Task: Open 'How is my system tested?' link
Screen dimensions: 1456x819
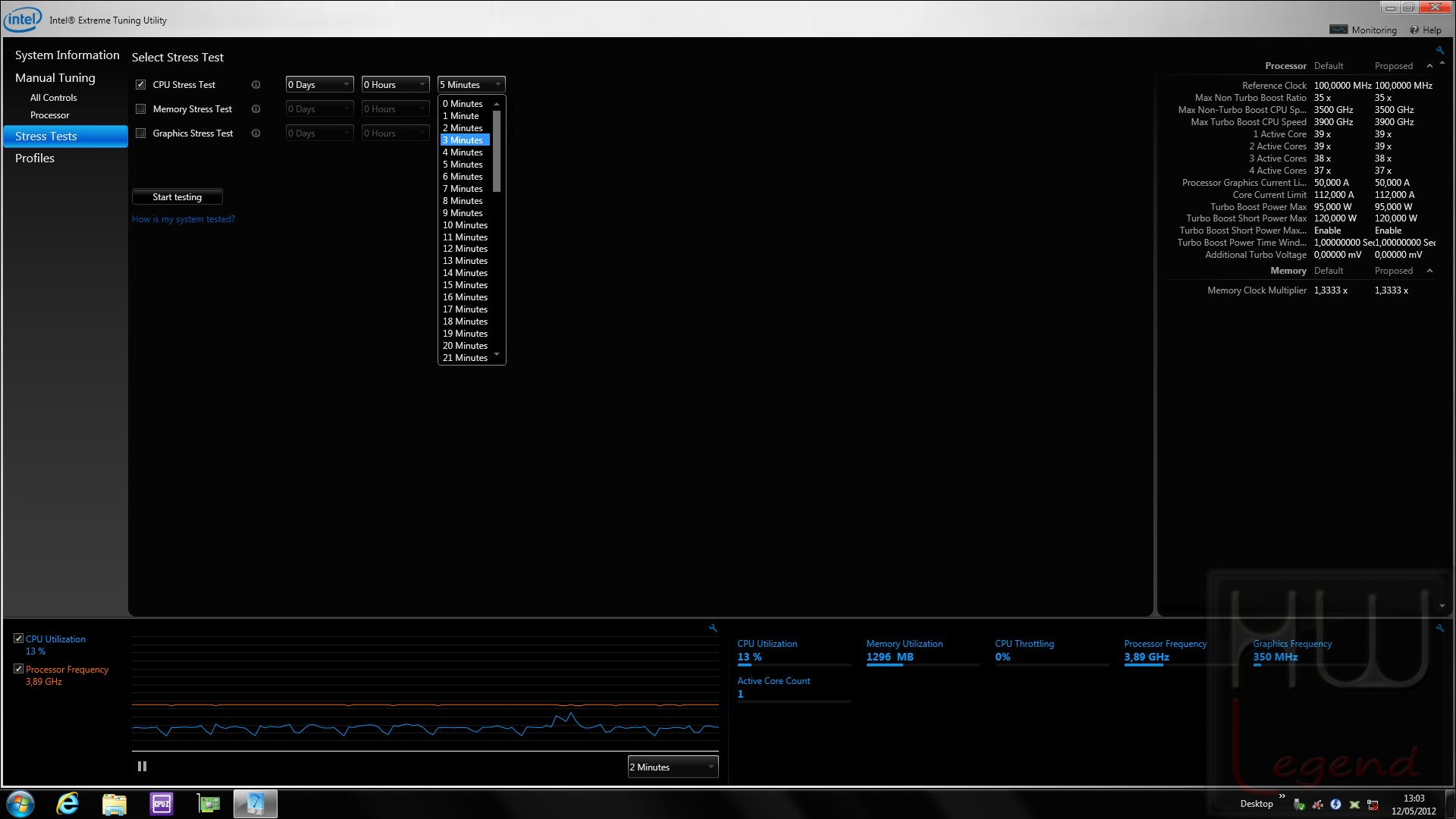Action: click(183, 219)
